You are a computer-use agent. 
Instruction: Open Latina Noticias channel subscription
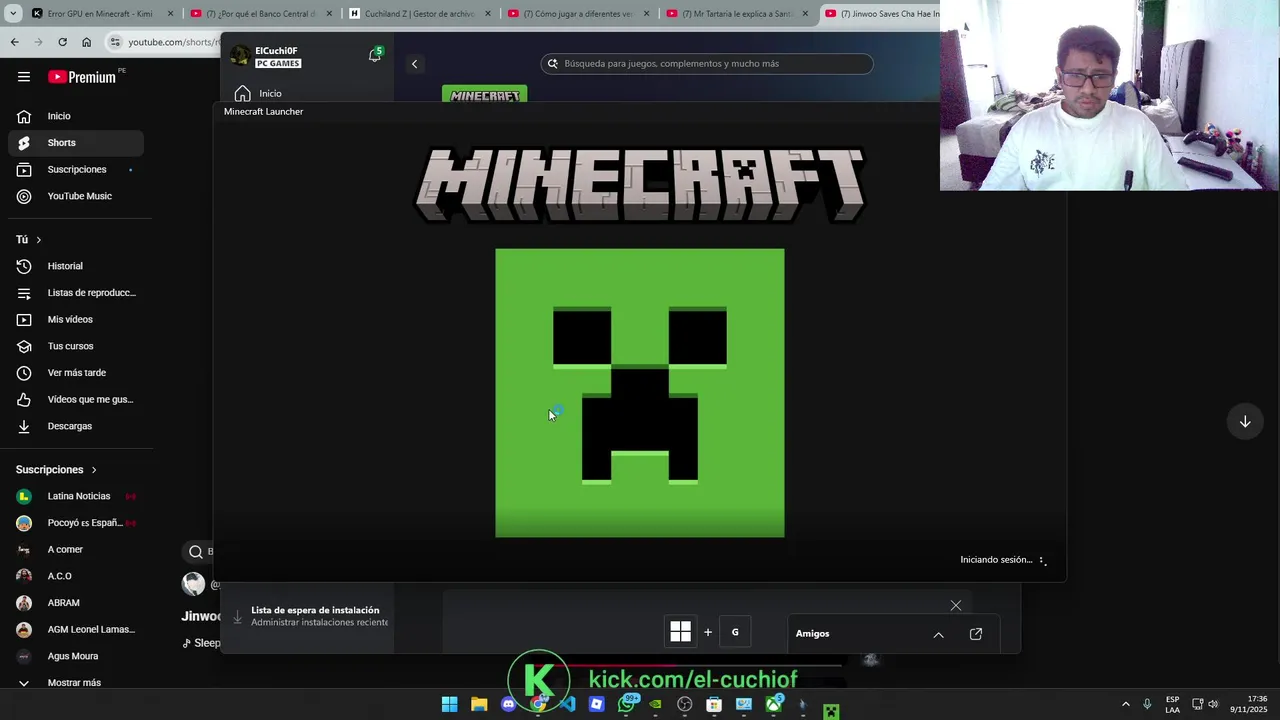[x=76, y=496]
